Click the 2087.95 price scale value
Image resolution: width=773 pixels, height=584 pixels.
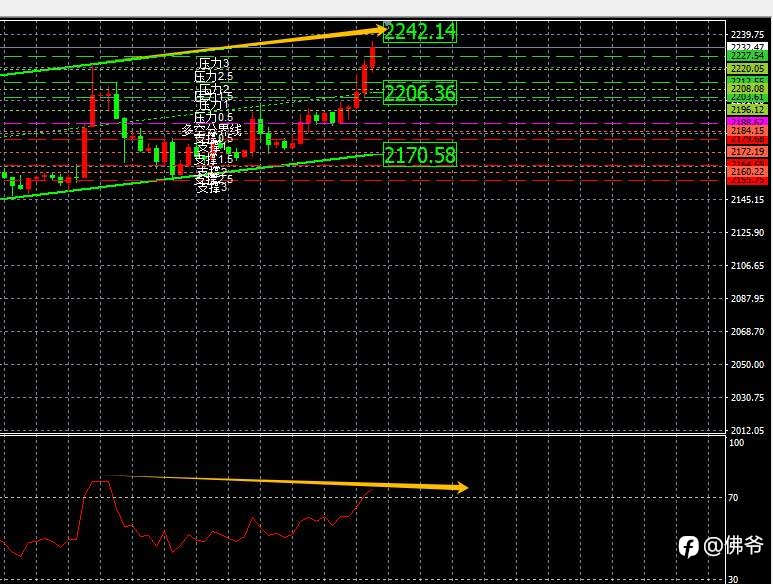tap(747, 299)
